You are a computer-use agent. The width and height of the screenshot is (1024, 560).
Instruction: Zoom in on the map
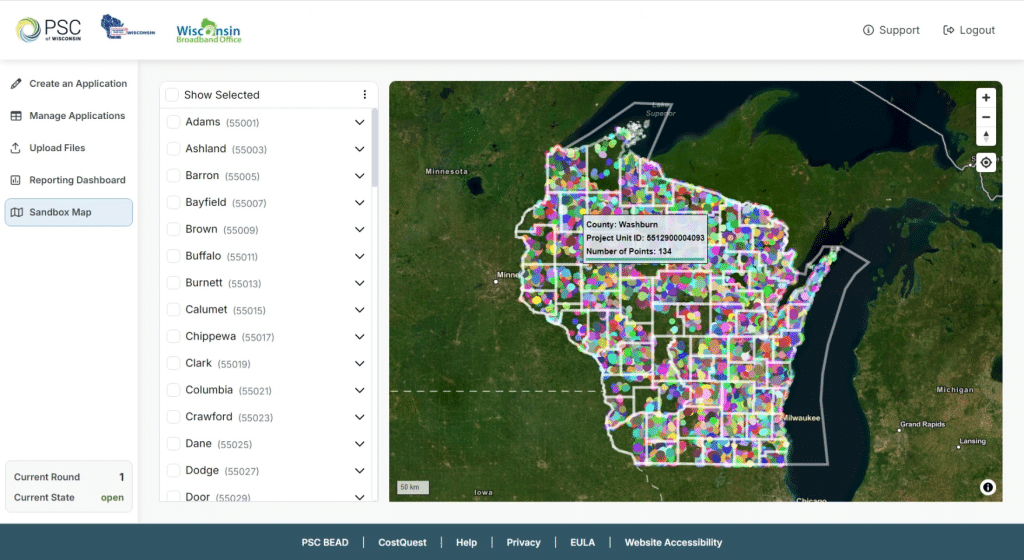tap(986, 97)
